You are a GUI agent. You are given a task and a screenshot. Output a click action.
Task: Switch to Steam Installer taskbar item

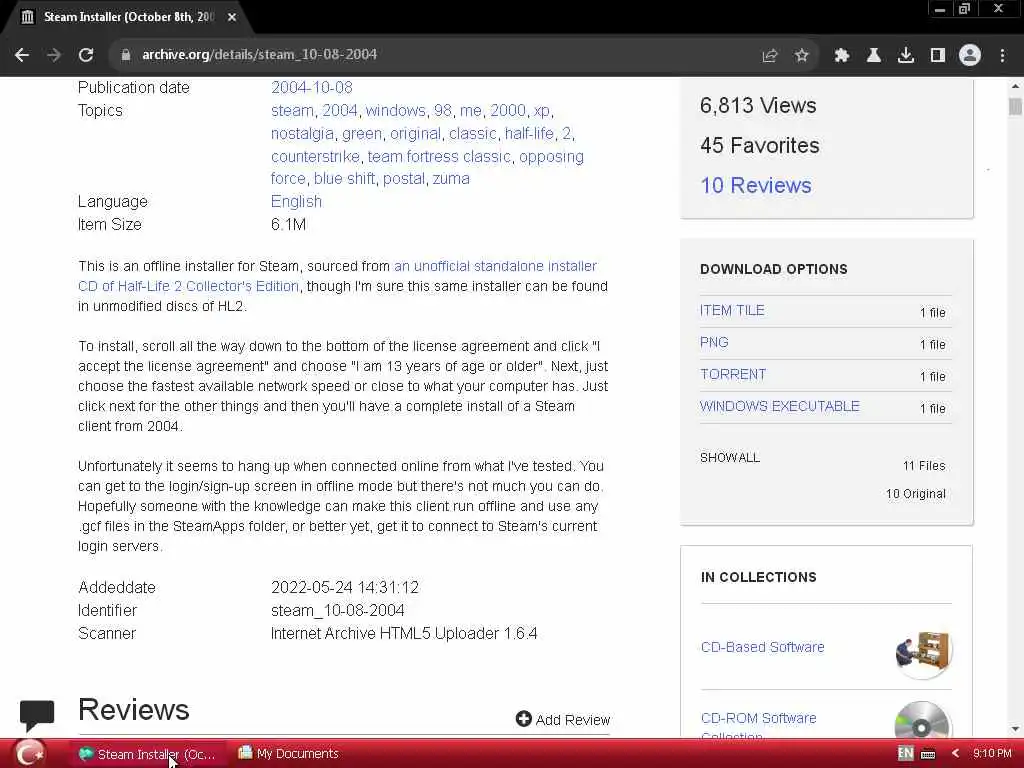click(x=149, y=754)
